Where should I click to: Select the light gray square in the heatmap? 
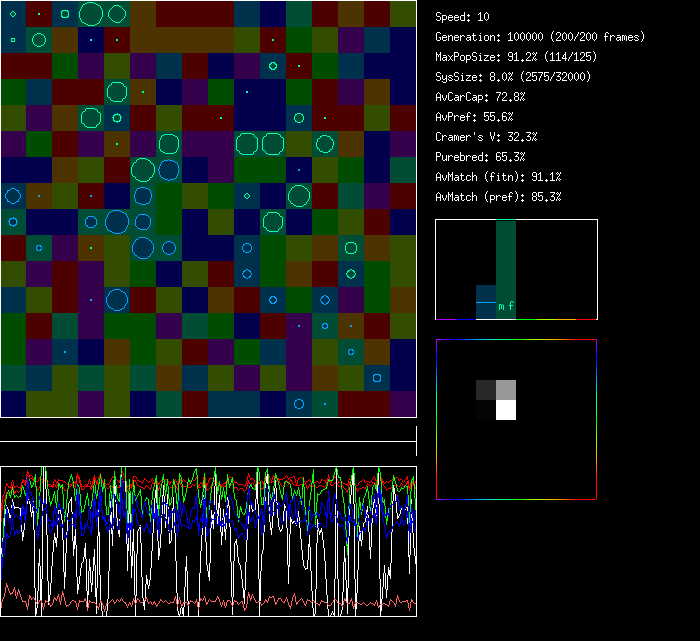click(x=506, y=389)
